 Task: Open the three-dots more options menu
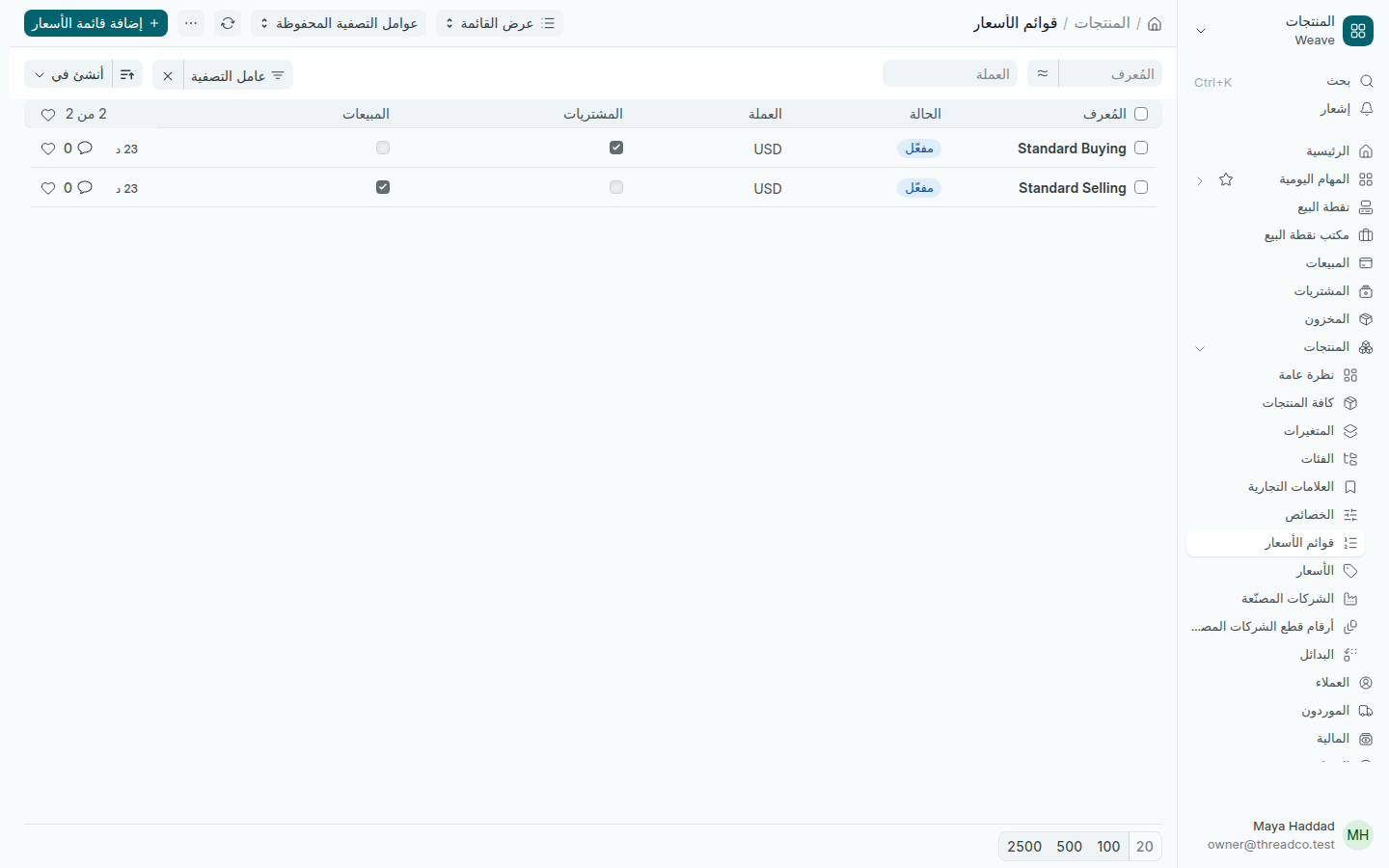coord(191,23)
